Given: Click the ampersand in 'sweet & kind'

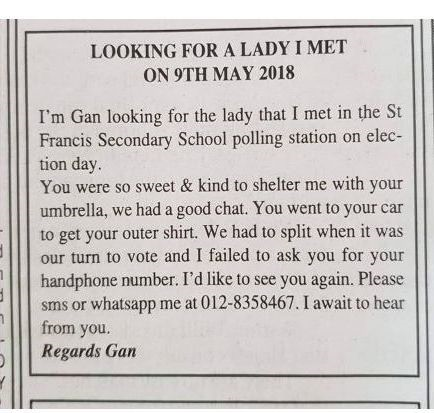Looking at the screenshot, I should pos(186,186).
